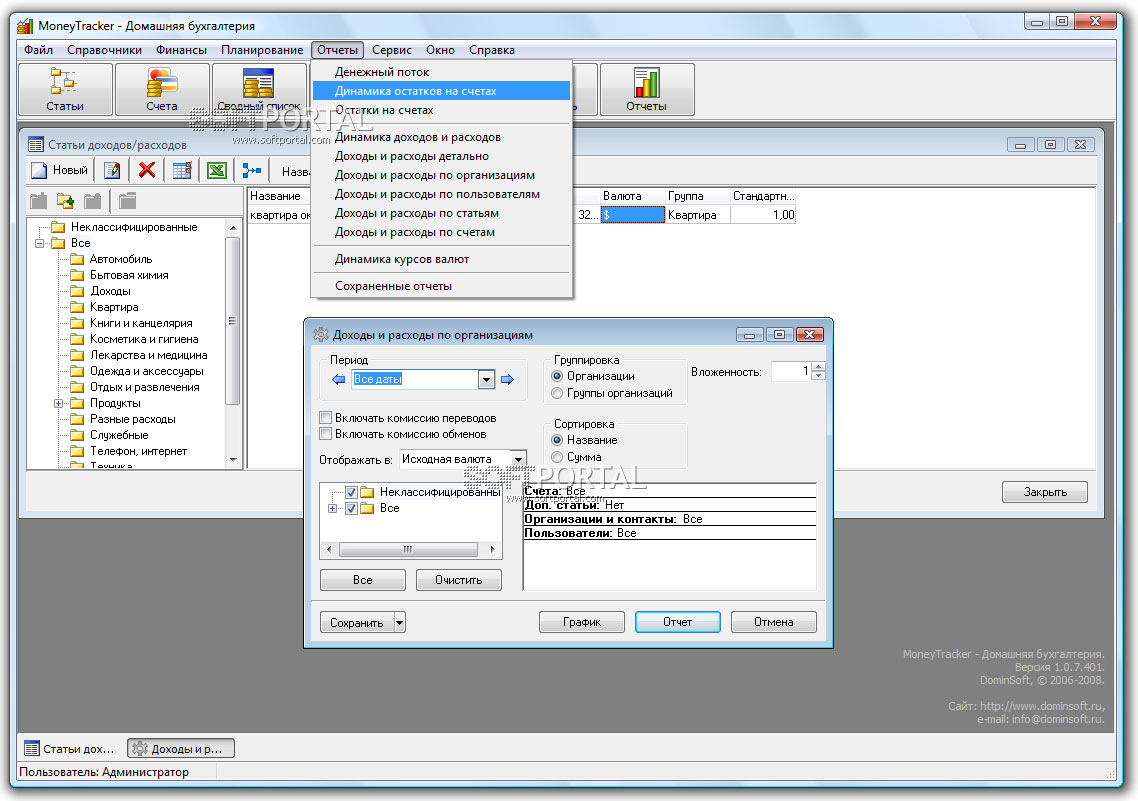Viewport: 1138px width, 801px height.
Task: Select the Группы организаций radio button
Action: coord(557,393)
